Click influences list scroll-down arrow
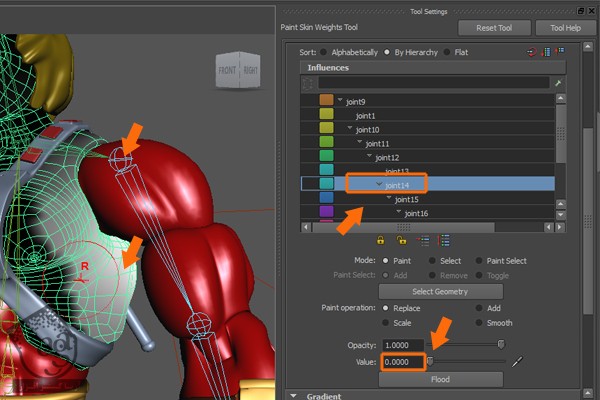This screenshot has width=600, height=400. (561, 216)
